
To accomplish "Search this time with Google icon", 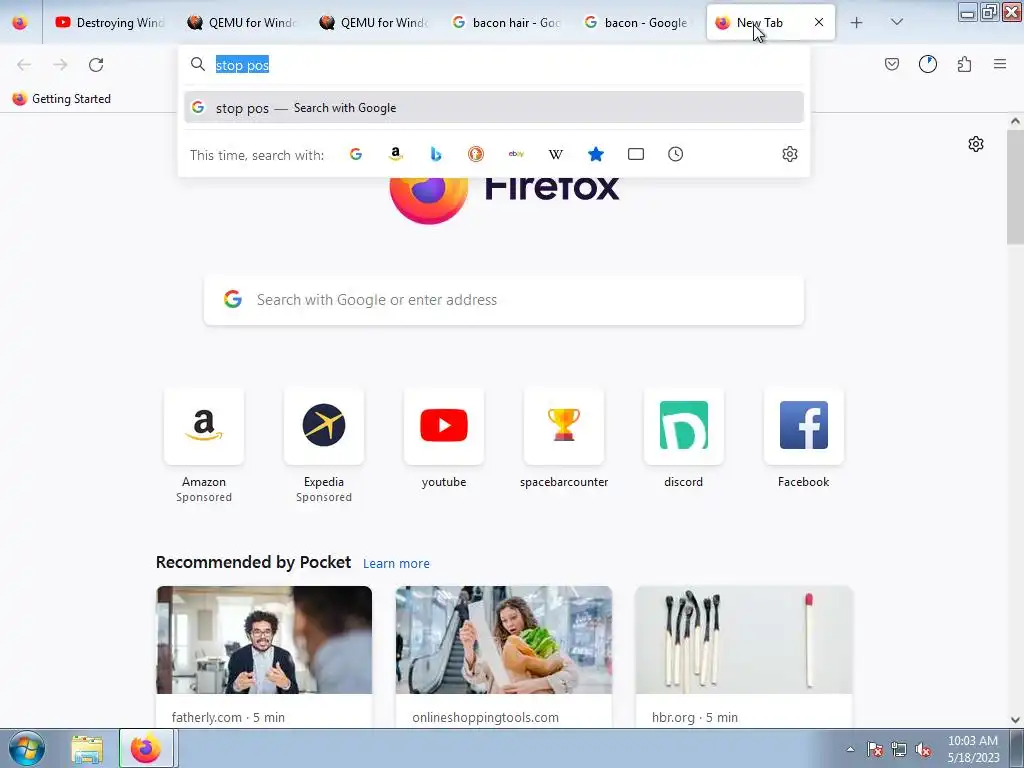I will coord(356,154).
